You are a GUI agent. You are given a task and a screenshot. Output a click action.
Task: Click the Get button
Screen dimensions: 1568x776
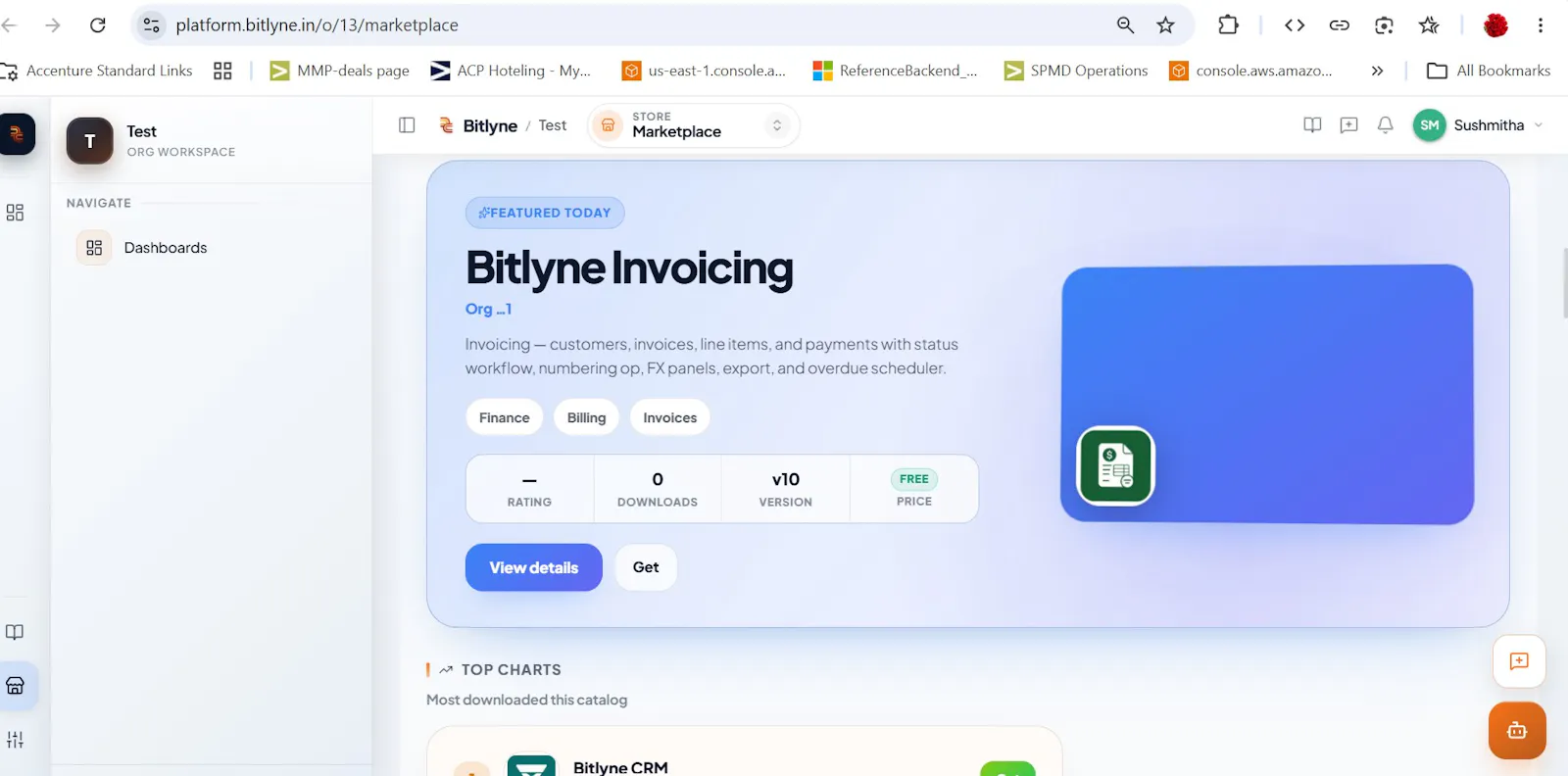pos(646,567)
